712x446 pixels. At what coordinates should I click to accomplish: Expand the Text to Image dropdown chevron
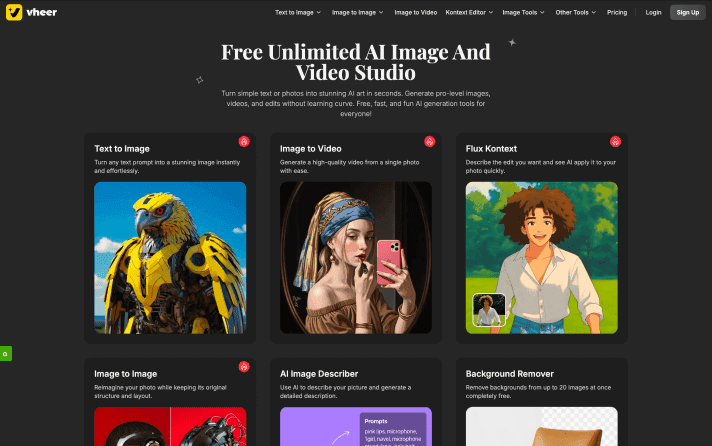[319, 13]
